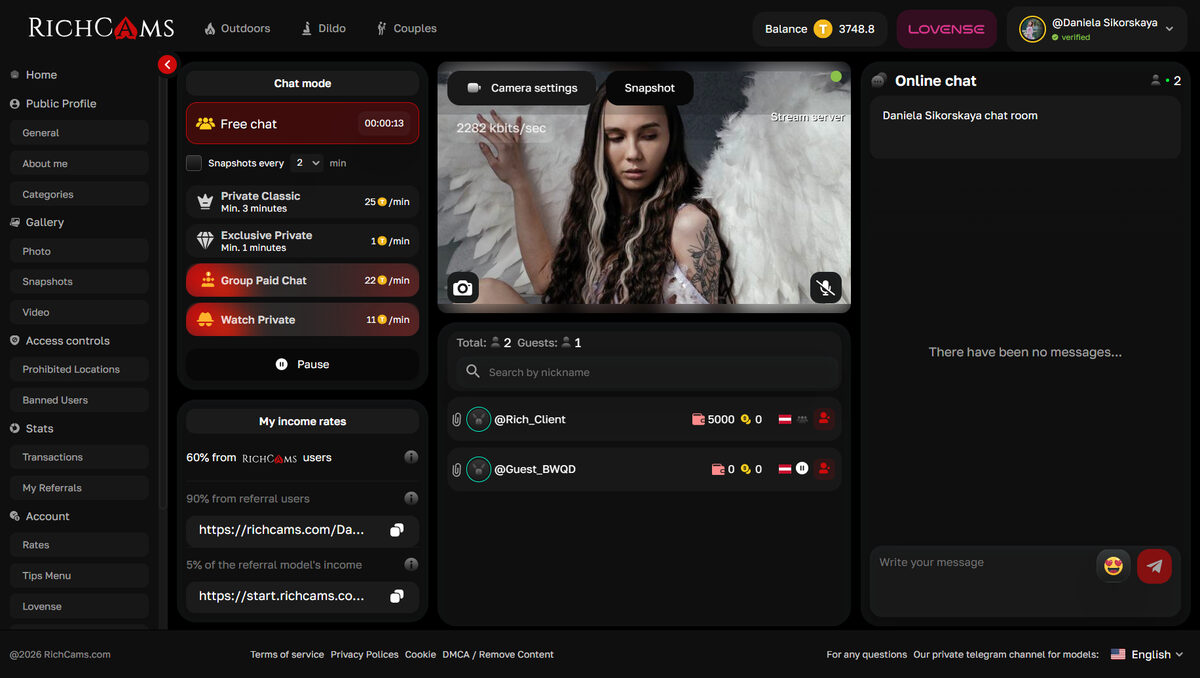Open snapshot interval minutes dropdown
This screenshot has width=1200, height=678.
[x=308, y=163]
